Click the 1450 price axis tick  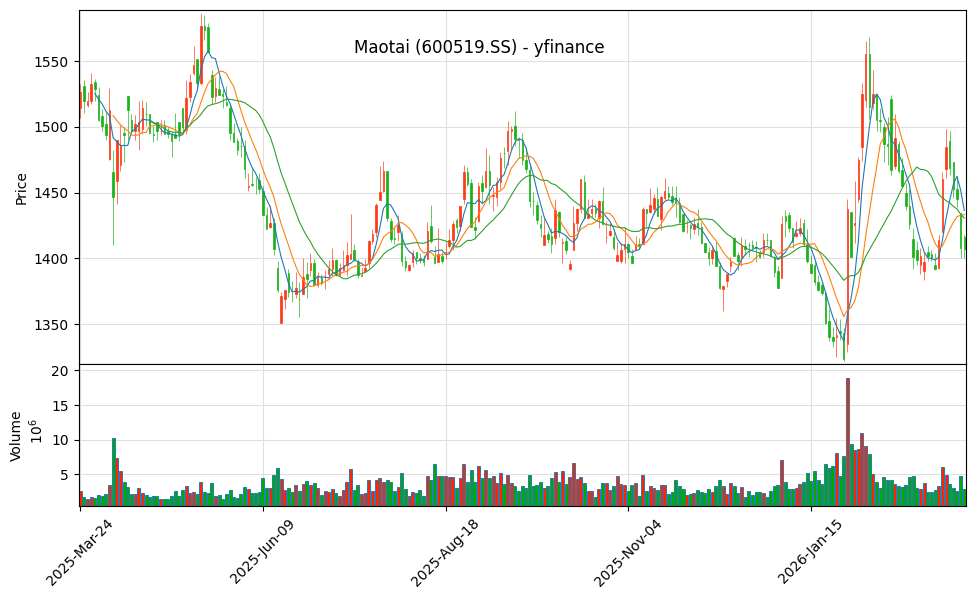click(x=51, y=193)
